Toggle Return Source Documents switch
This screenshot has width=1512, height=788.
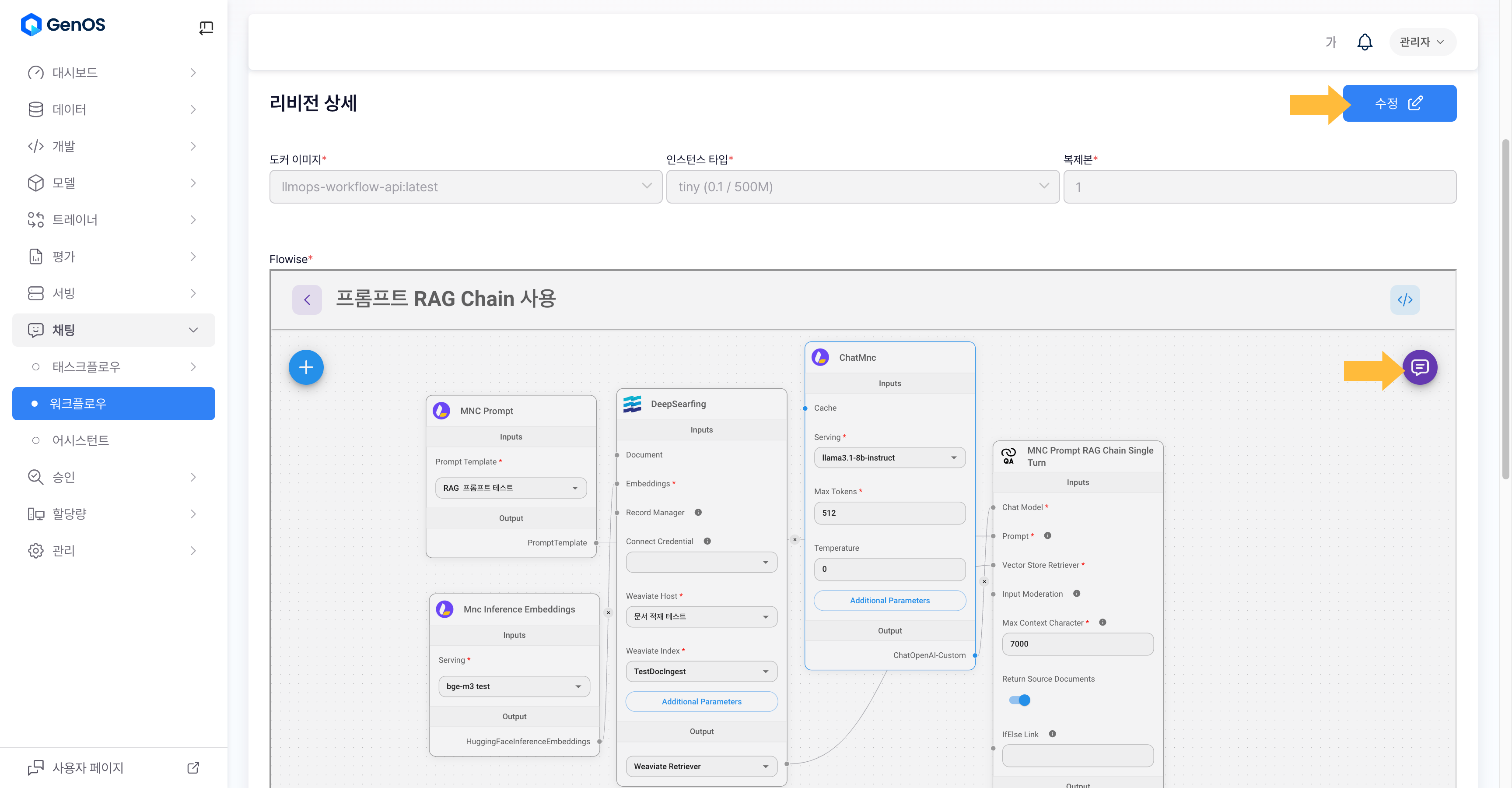pos(1019,700)
